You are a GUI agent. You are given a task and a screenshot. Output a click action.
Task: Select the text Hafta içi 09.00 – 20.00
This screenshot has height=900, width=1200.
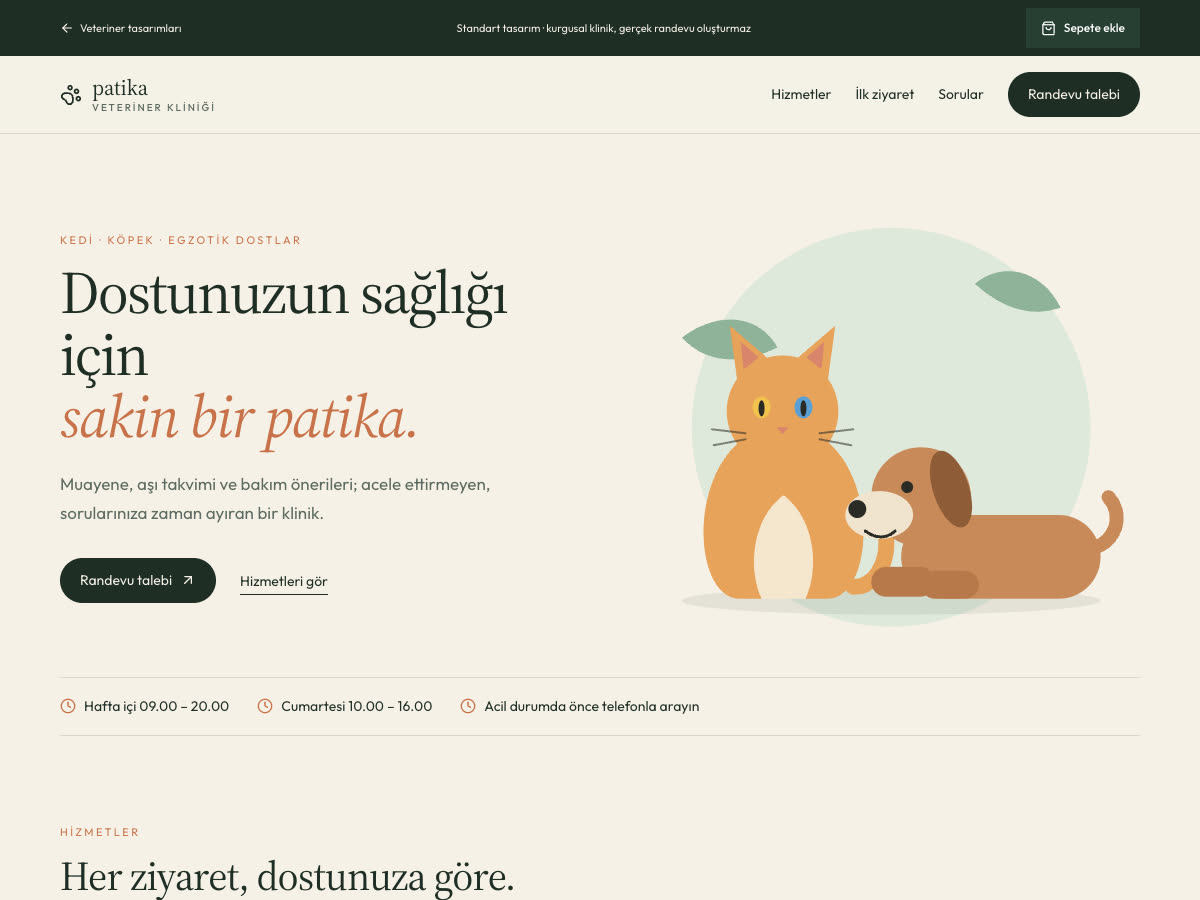pyautogui.click(x=156, y=706)
